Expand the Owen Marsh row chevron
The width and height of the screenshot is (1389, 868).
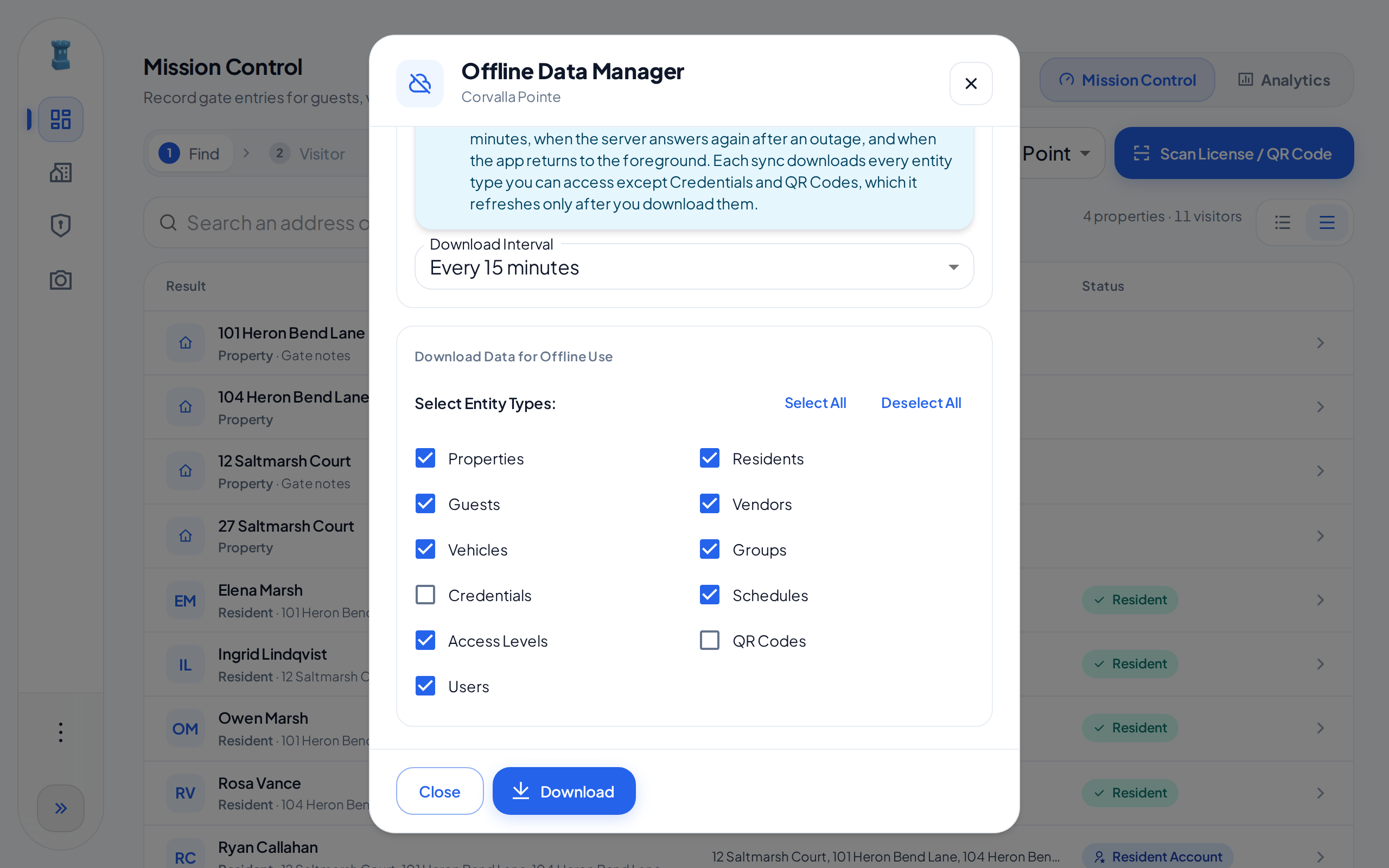coord(1320,728)
